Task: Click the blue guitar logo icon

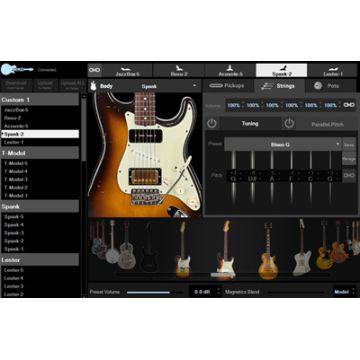Action: tap(17, 70)
